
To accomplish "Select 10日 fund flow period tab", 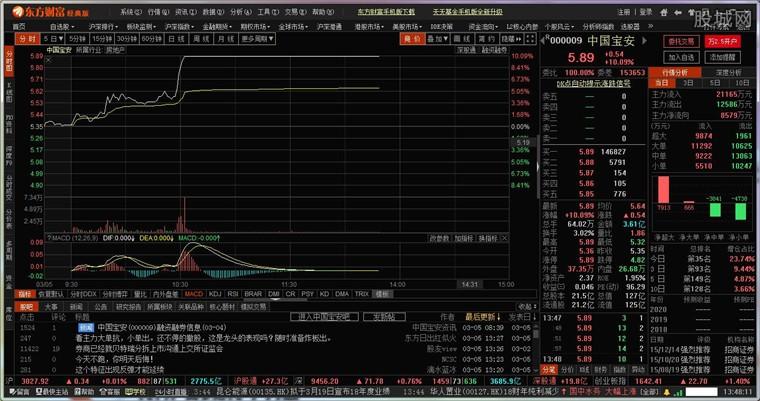I will point(742,83).
